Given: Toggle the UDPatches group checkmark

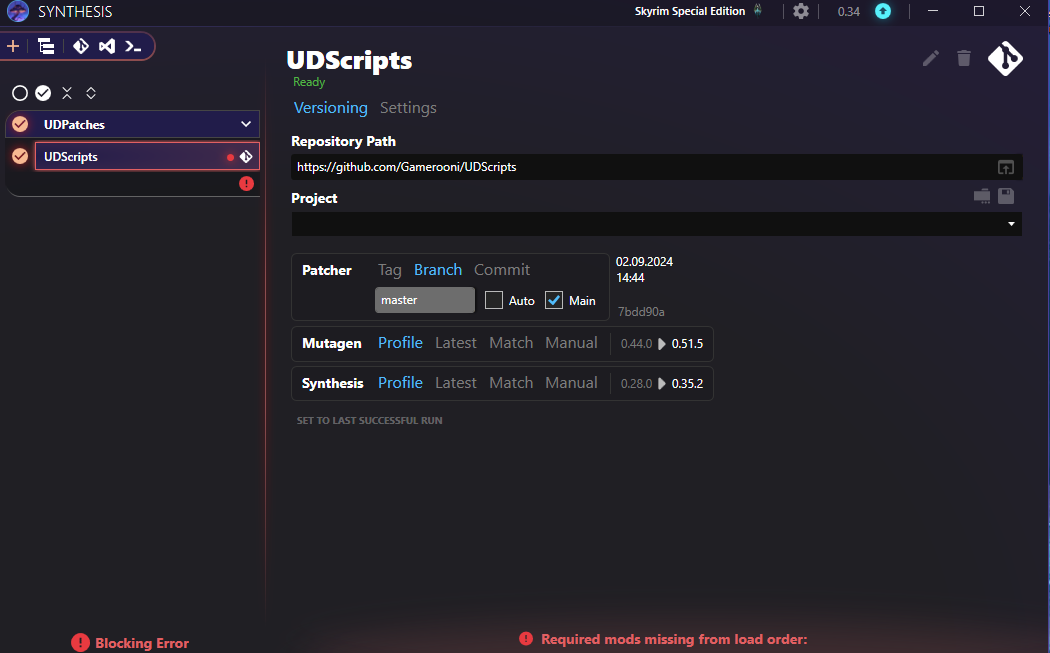Looking at the screenshot, I should 21,124.
